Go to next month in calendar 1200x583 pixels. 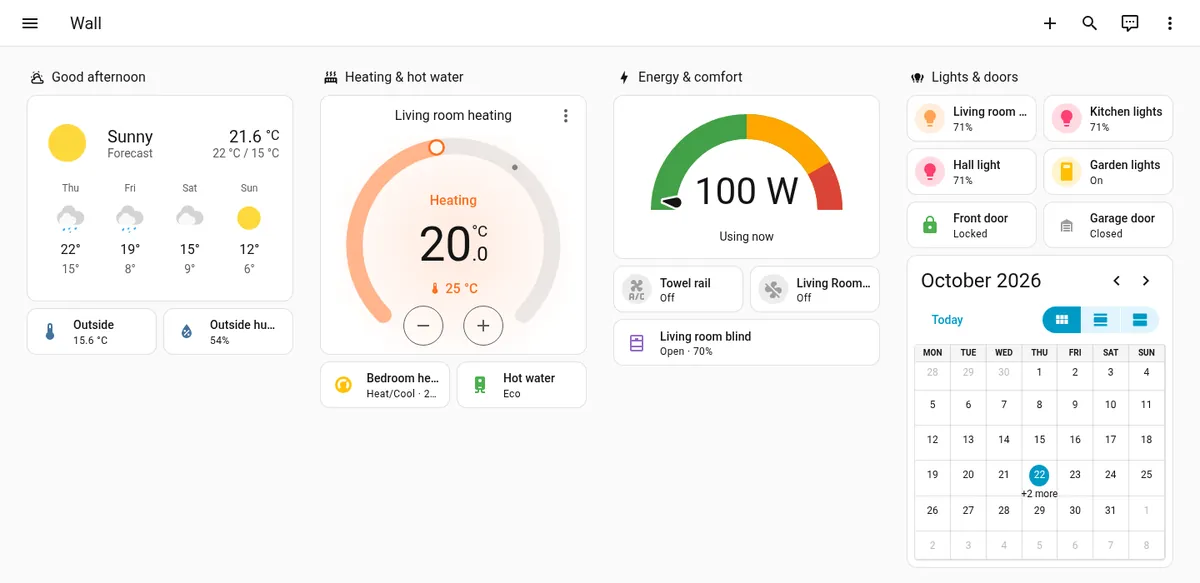[1146, 281]
